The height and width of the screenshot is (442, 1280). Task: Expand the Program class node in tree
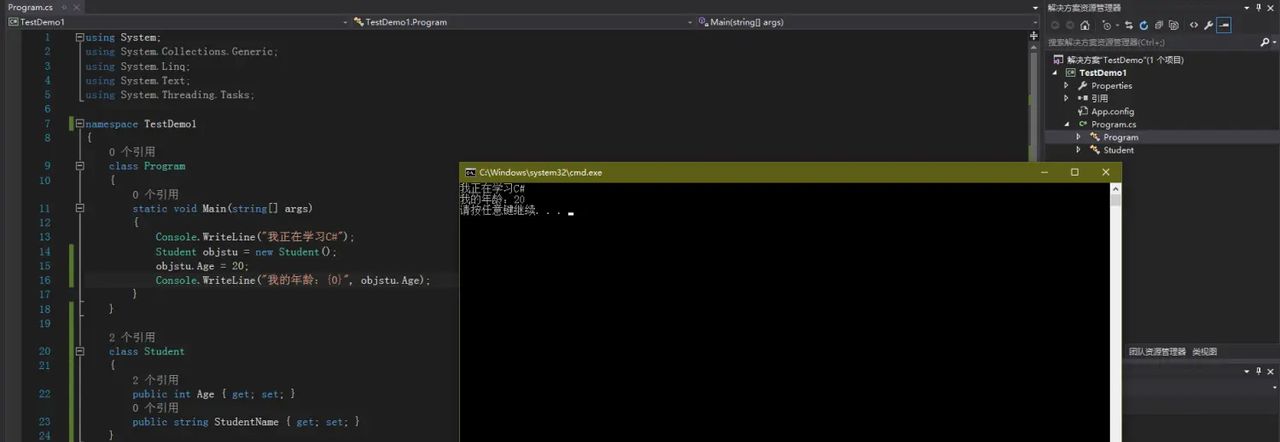(1078, 137)
